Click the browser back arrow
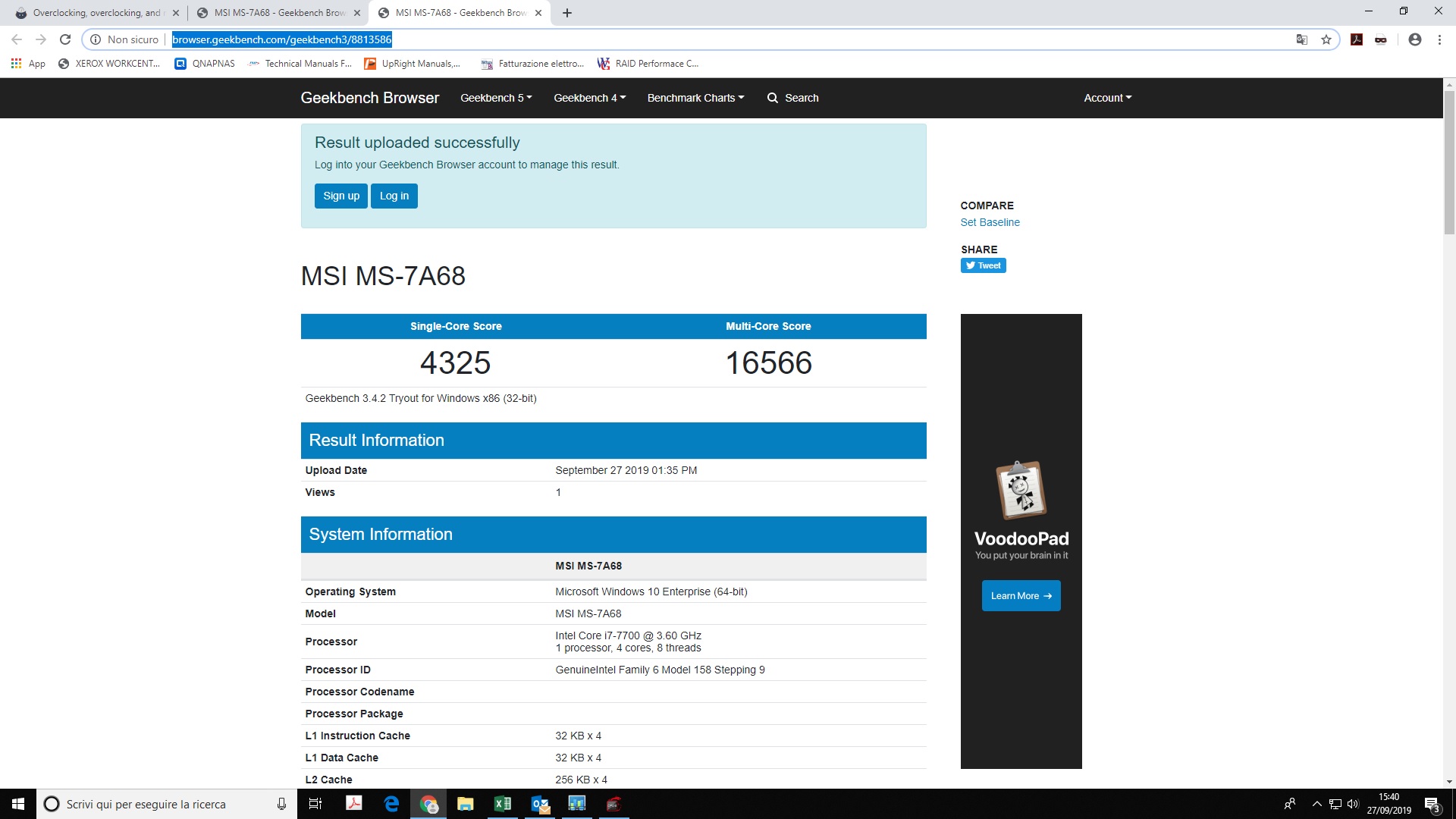The image size is (1456, 819). 17,39
